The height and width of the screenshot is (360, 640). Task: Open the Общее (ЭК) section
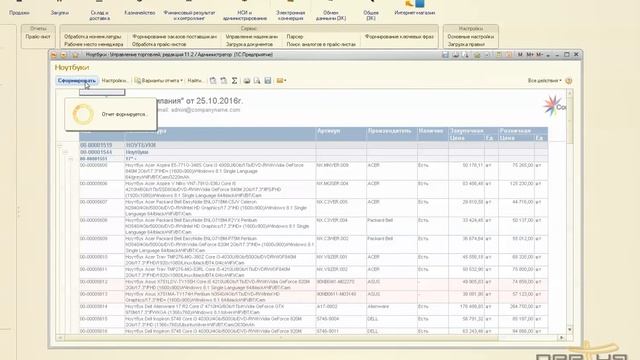pos(371,16)
